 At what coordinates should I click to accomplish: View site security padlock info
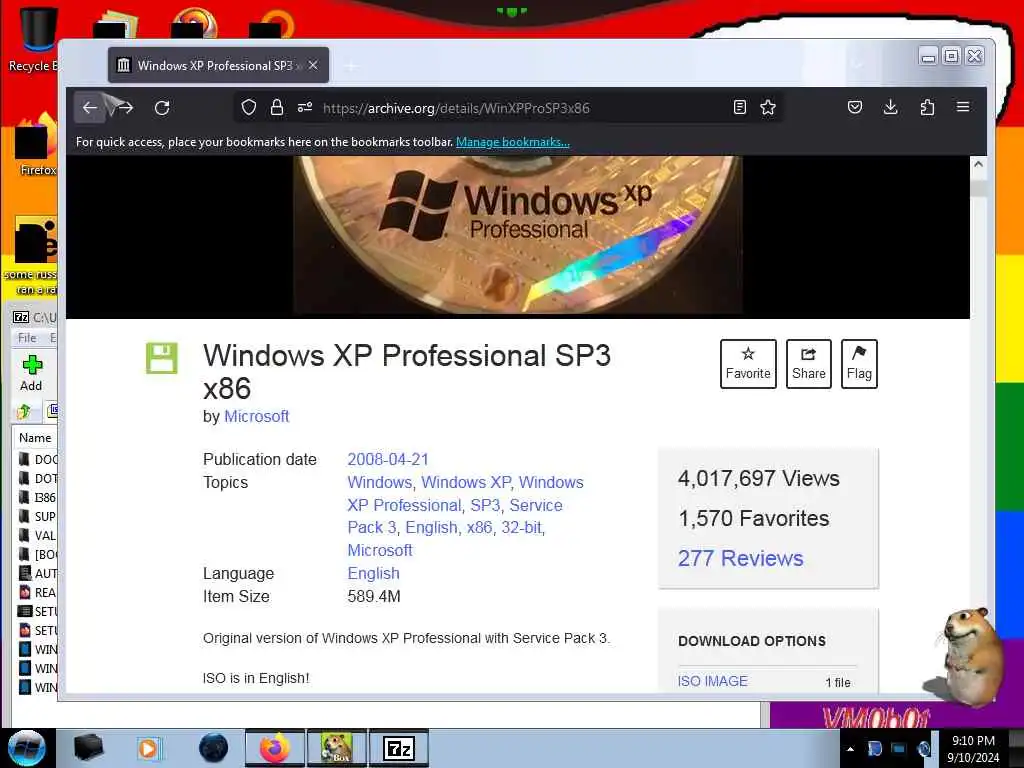[277, 108]
